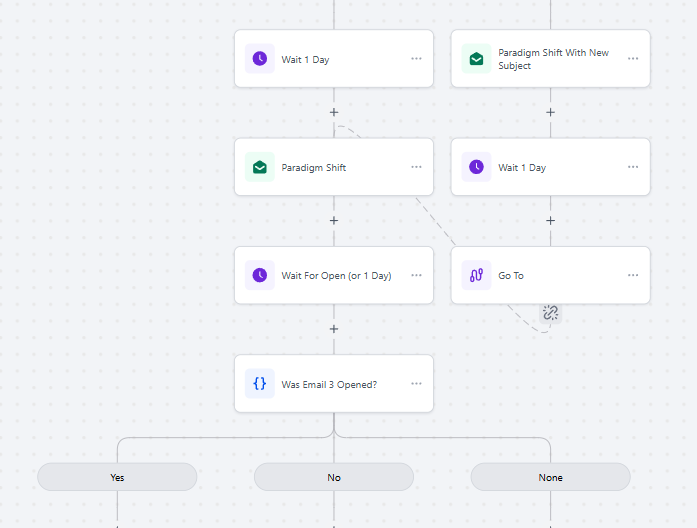Screen dimensions: 697x528
Task: Select the Yes branch pill
Action: pos(117,477)
